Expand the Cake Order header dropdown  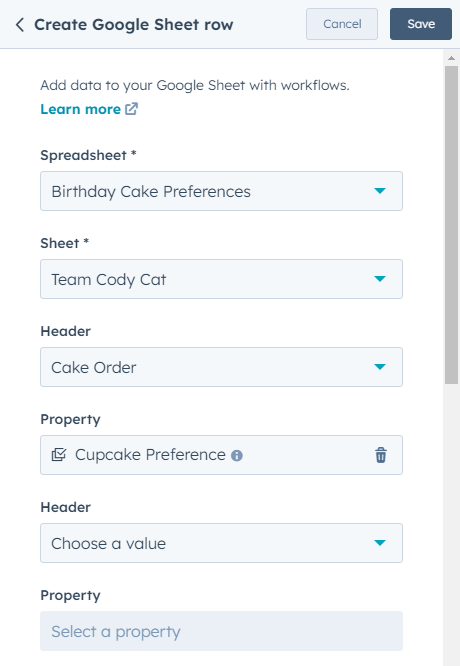pos(221,367)
